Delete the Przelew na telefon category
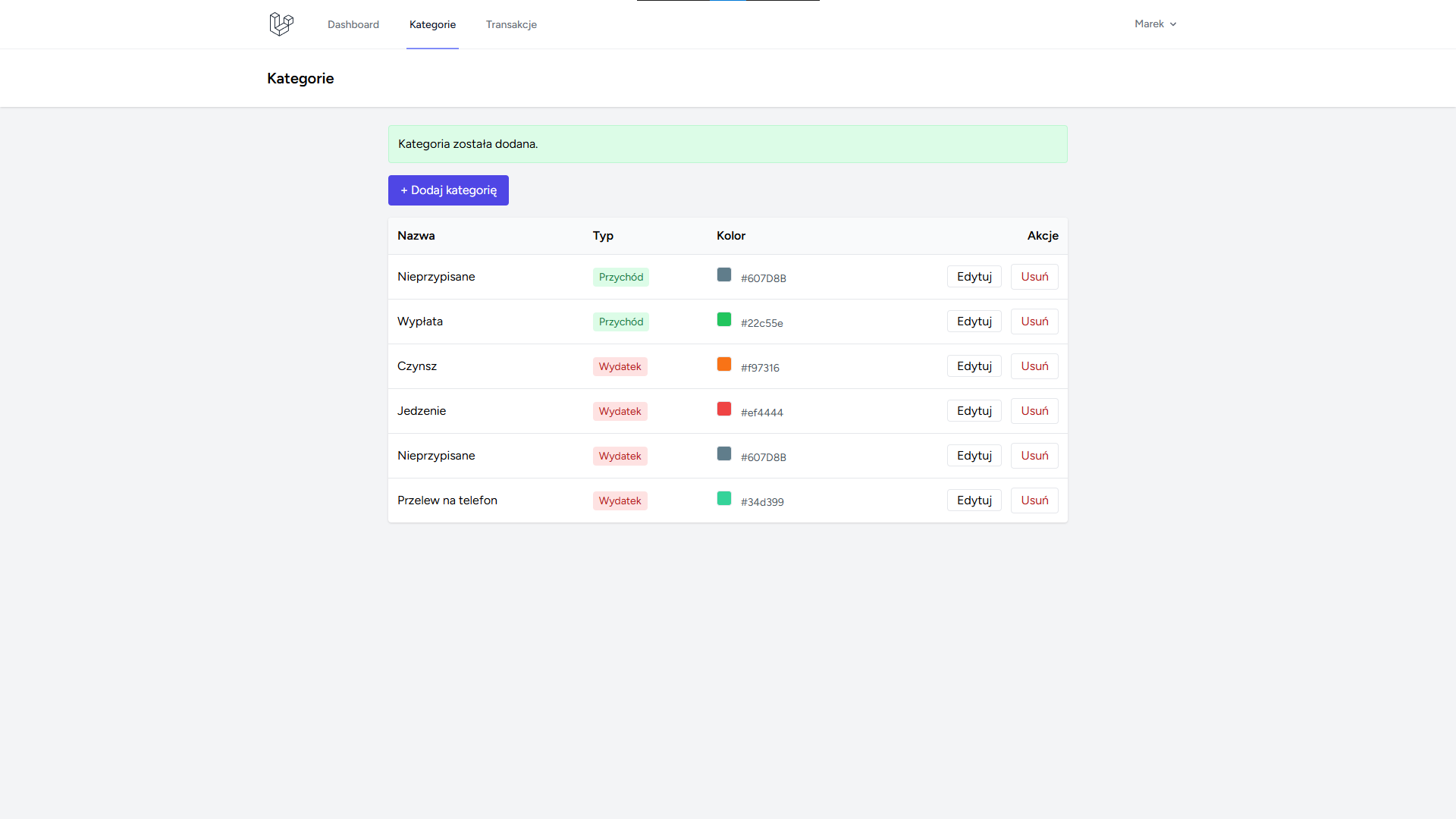1456x819 pixels. pyautogui.click(x=1034, y=500)
